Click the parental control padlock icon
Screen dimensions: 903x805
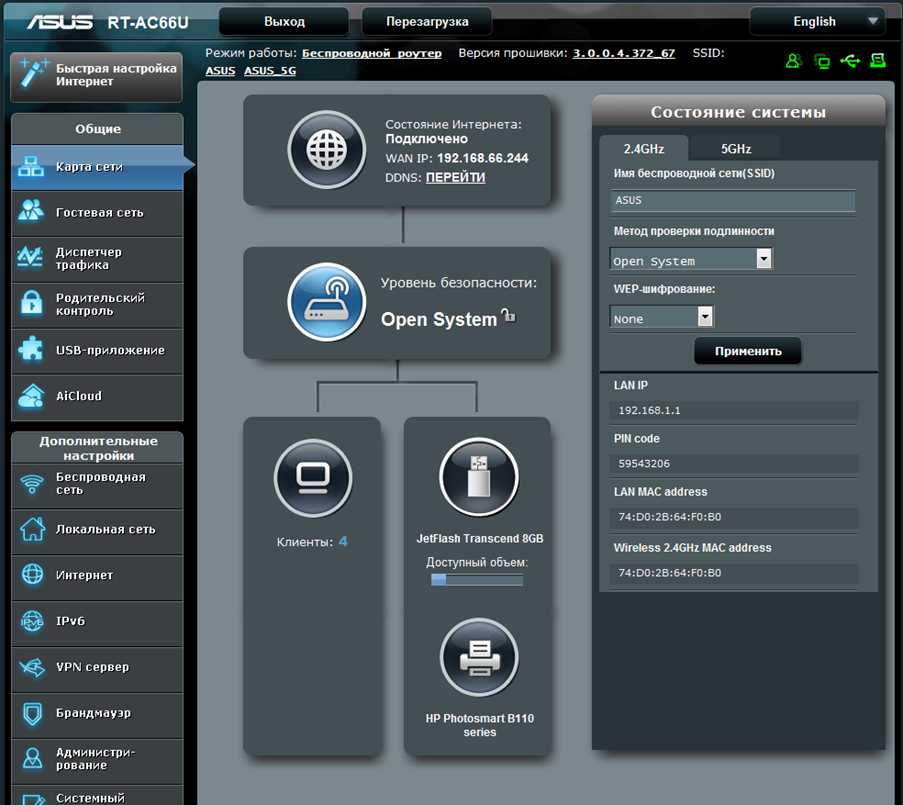(32, 302)
